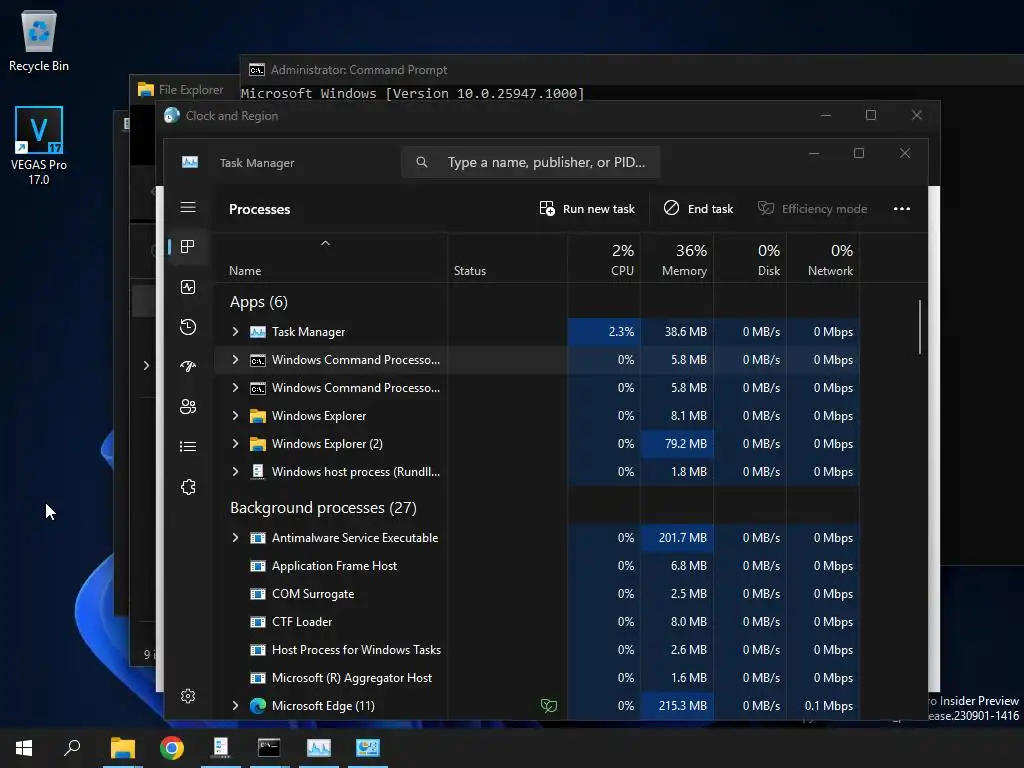
Task: Click the 2.3% CPU cell for Task Manager
Action: [x=603, y=332]
